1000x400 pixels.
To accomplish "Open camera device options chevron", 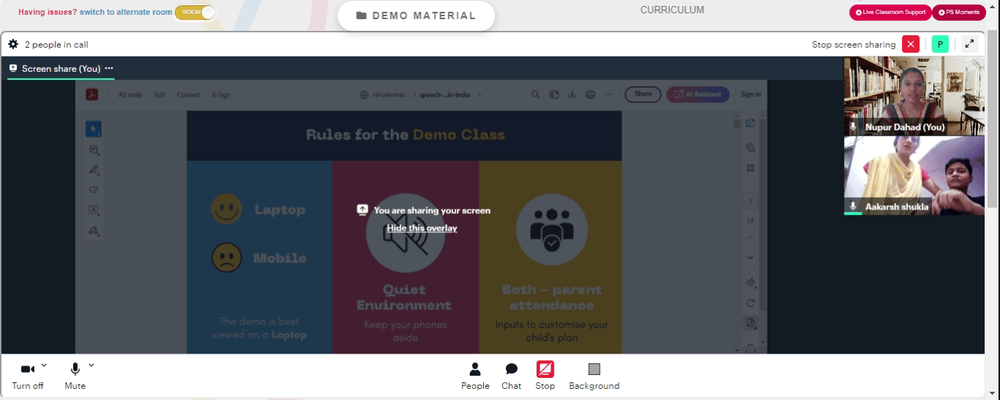I will 44,366.
